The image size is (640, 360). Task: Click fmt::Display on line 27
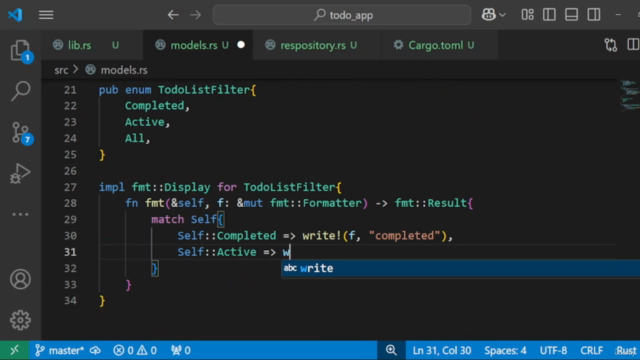click(x=171, y=187)
